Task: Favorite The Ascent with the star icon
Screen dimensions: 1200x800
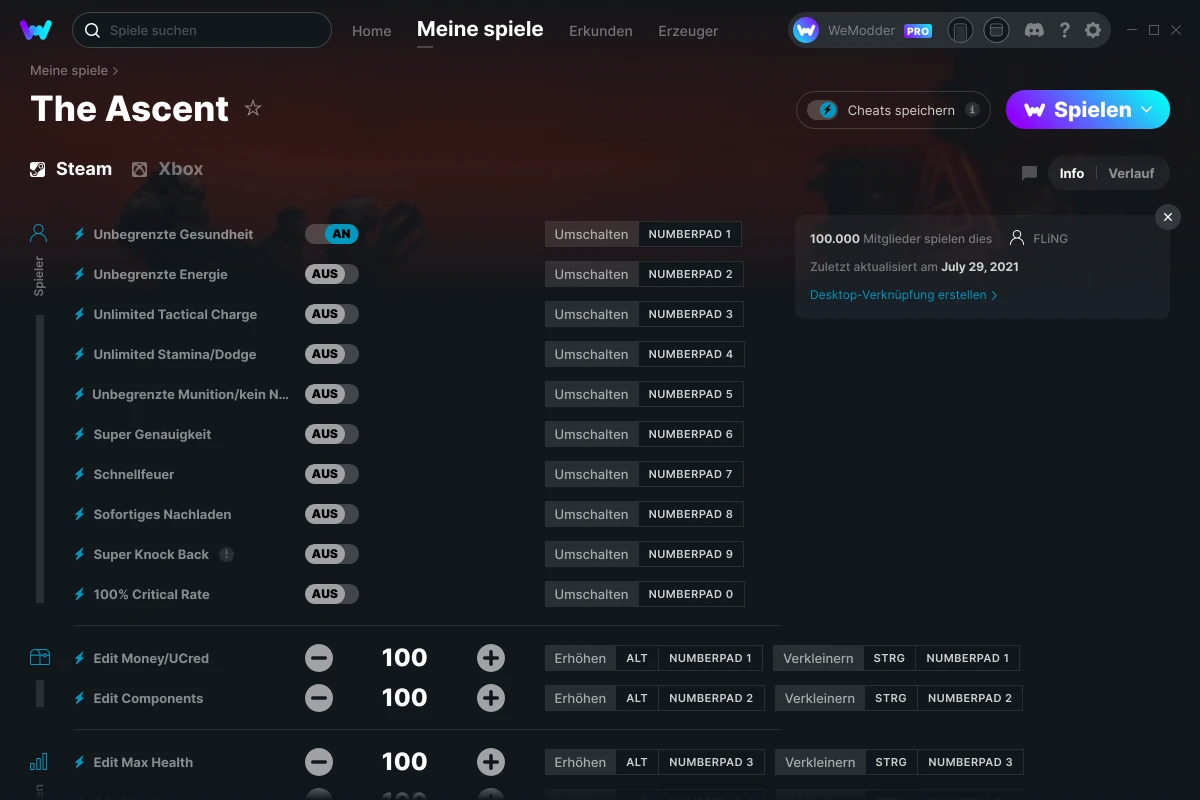Action: [253, 108]
